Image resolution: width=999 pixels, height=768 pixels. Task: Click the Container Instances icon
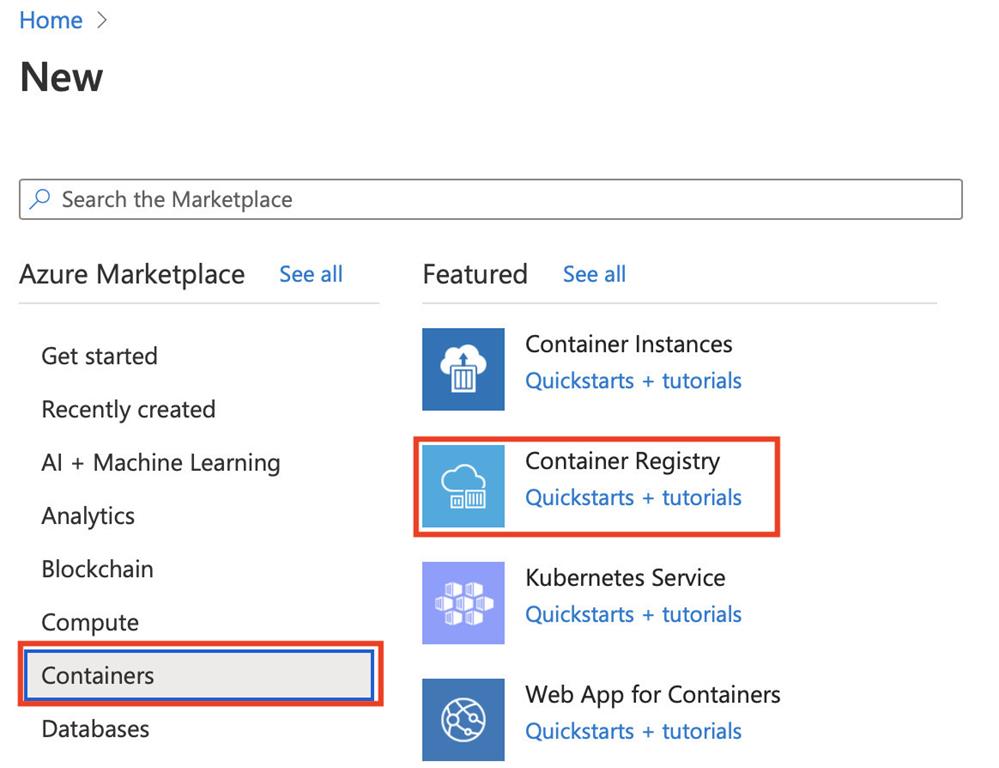463,369
